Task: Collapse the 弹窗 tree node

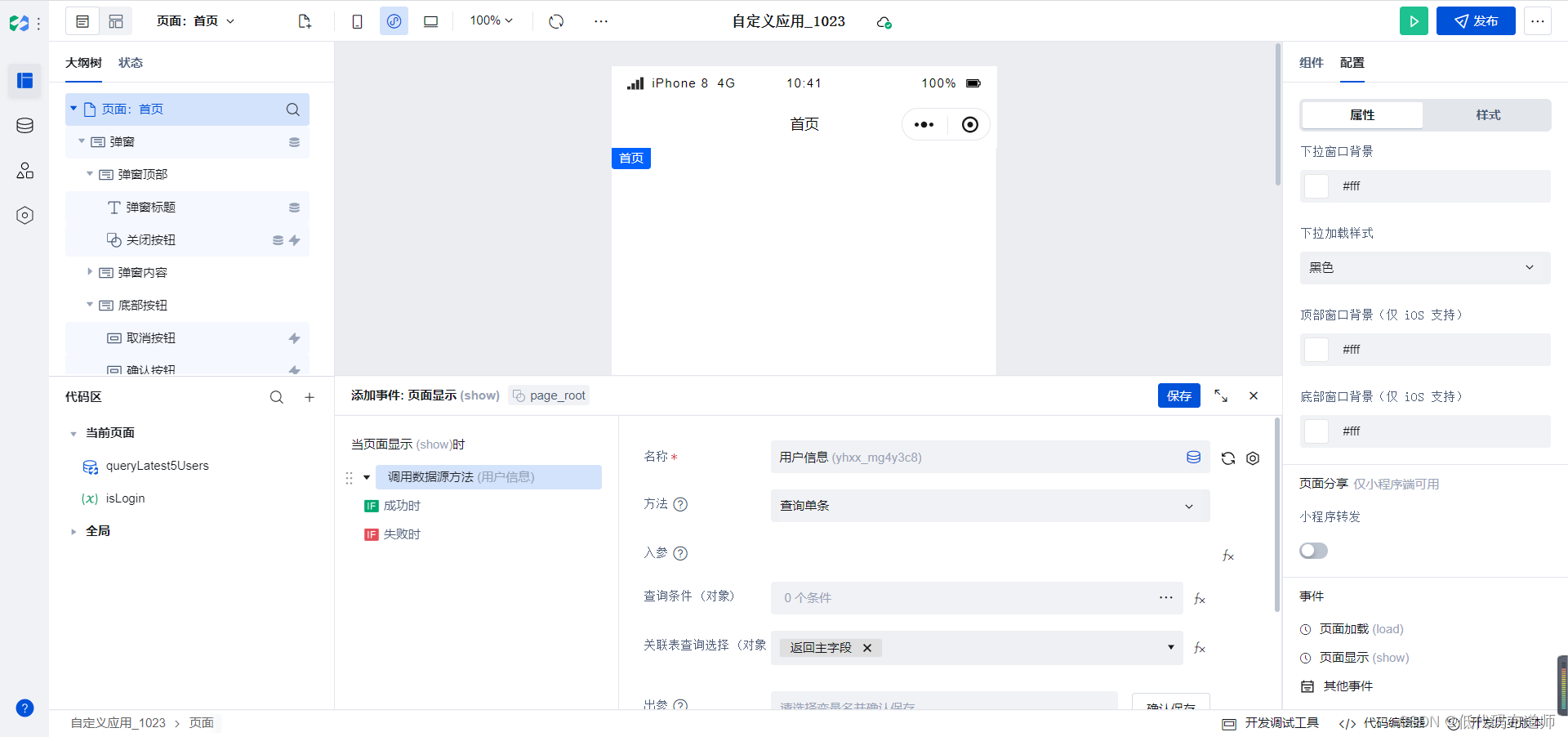Action: pyautogui.click(x=82, y=141)
